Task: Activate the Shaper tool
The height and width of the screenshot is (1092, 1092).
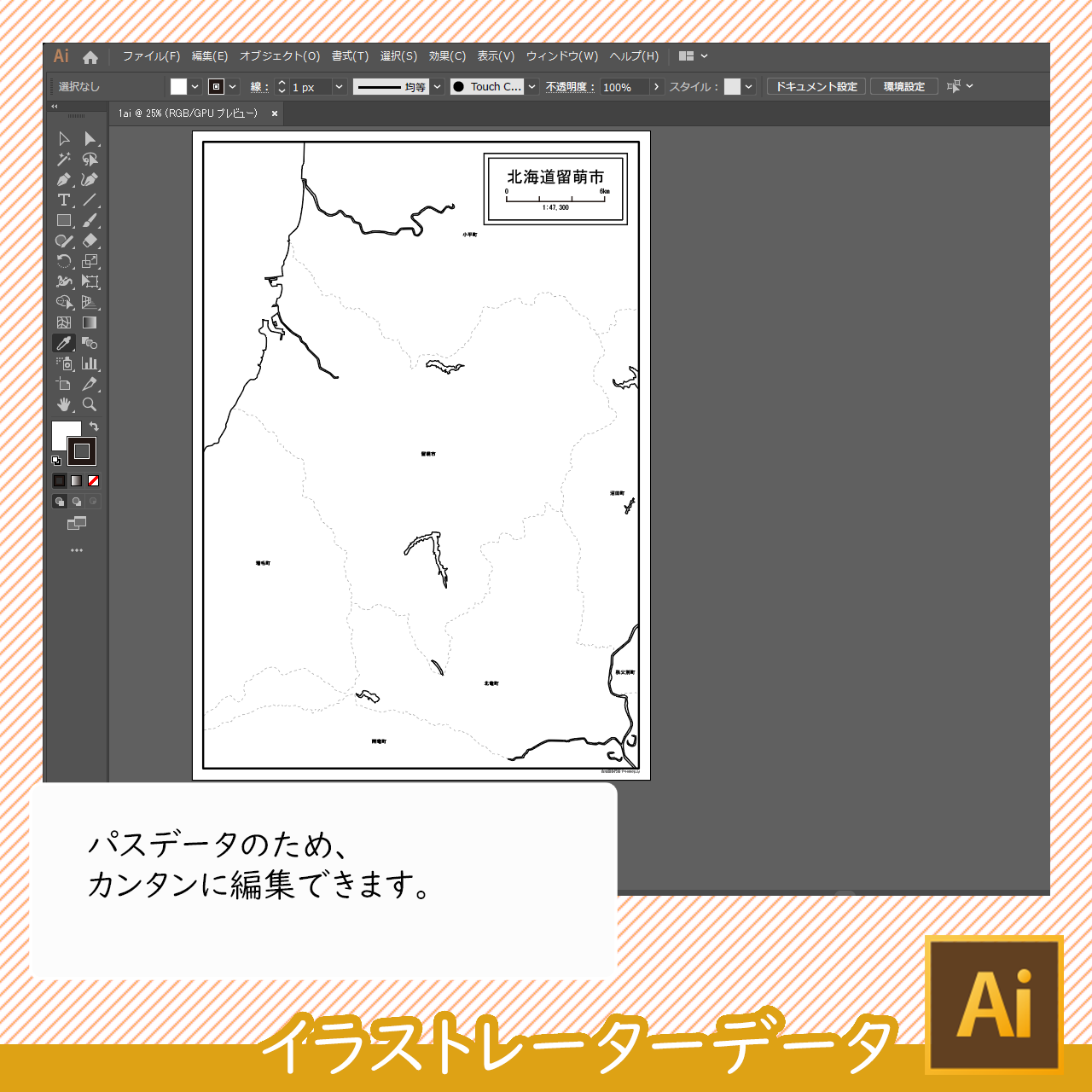Action: (64, 241)
